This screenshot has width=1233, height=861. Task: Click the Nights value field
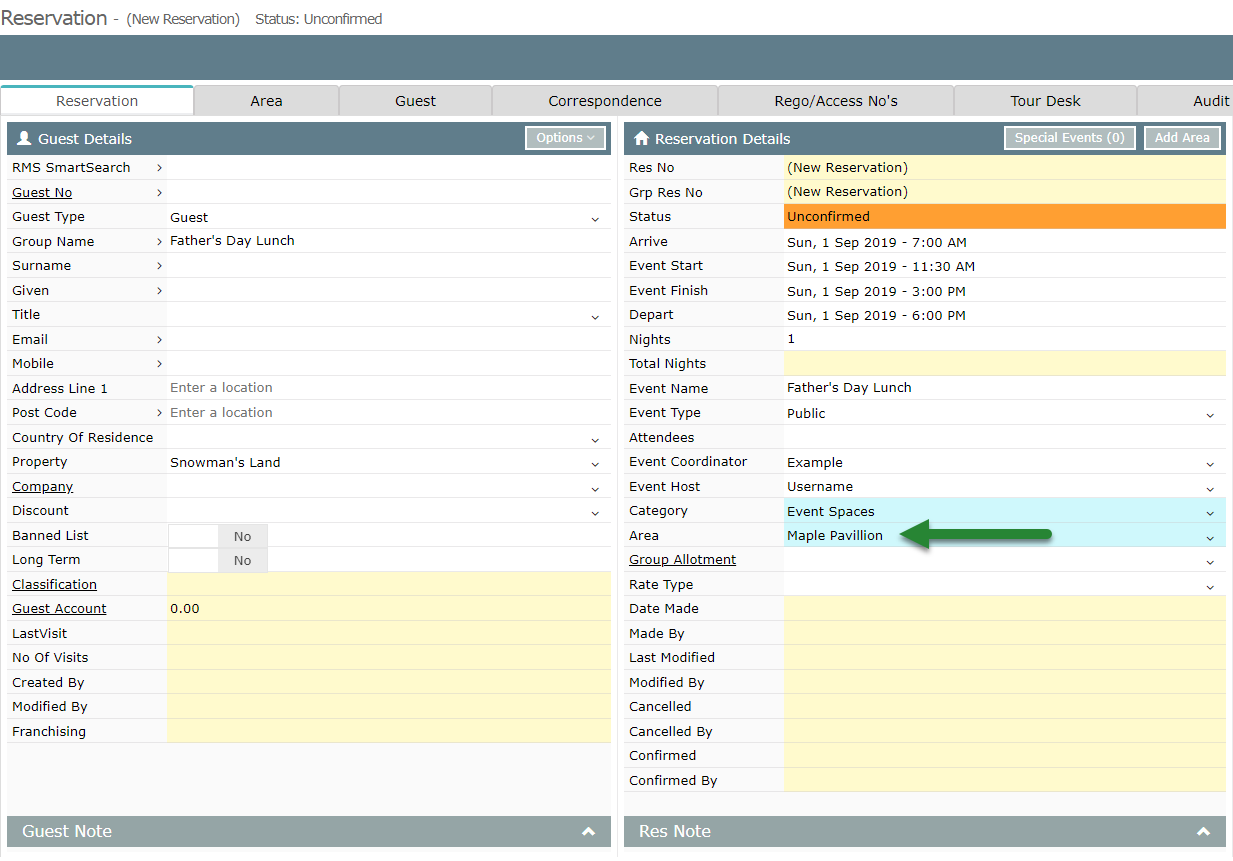[x=1004, y=340]
